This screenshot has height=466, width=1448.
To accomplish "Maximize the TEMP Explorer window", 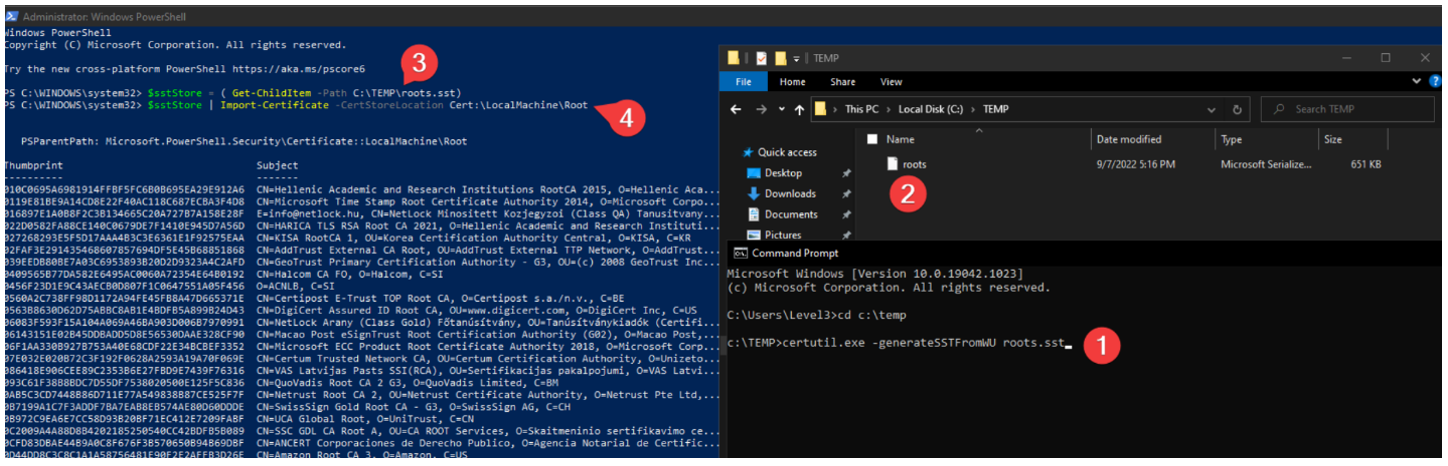I will pyautogui.click(x=1385, y=58).
